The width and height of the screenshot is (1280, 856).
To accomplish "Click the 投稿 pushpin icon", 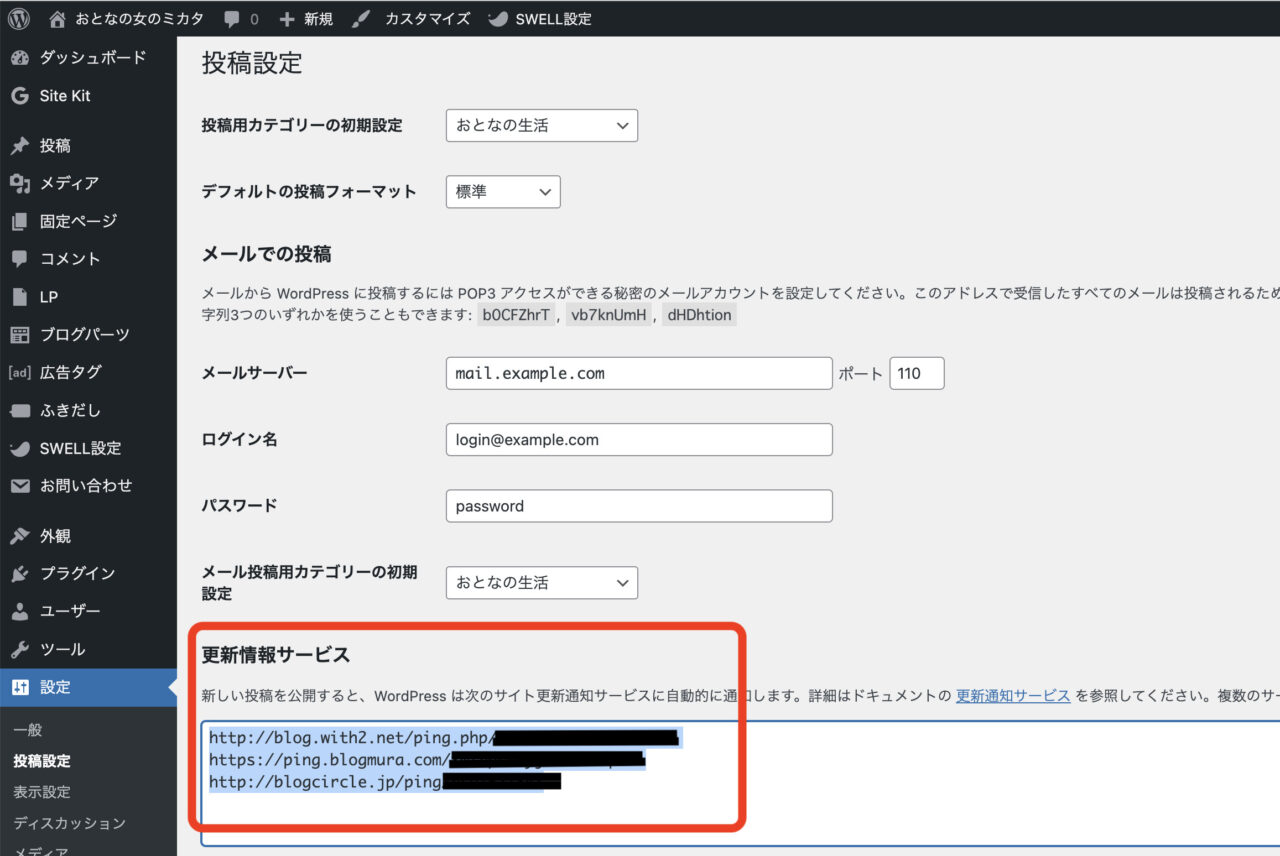I will (x=19, y=146).
